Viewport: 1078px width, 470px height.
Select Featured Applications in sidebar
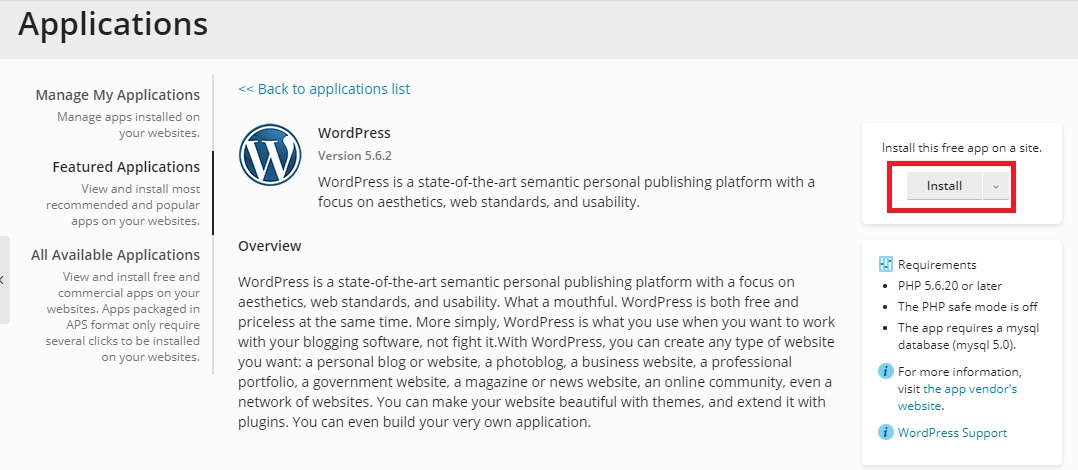click(x=126, y=167)
